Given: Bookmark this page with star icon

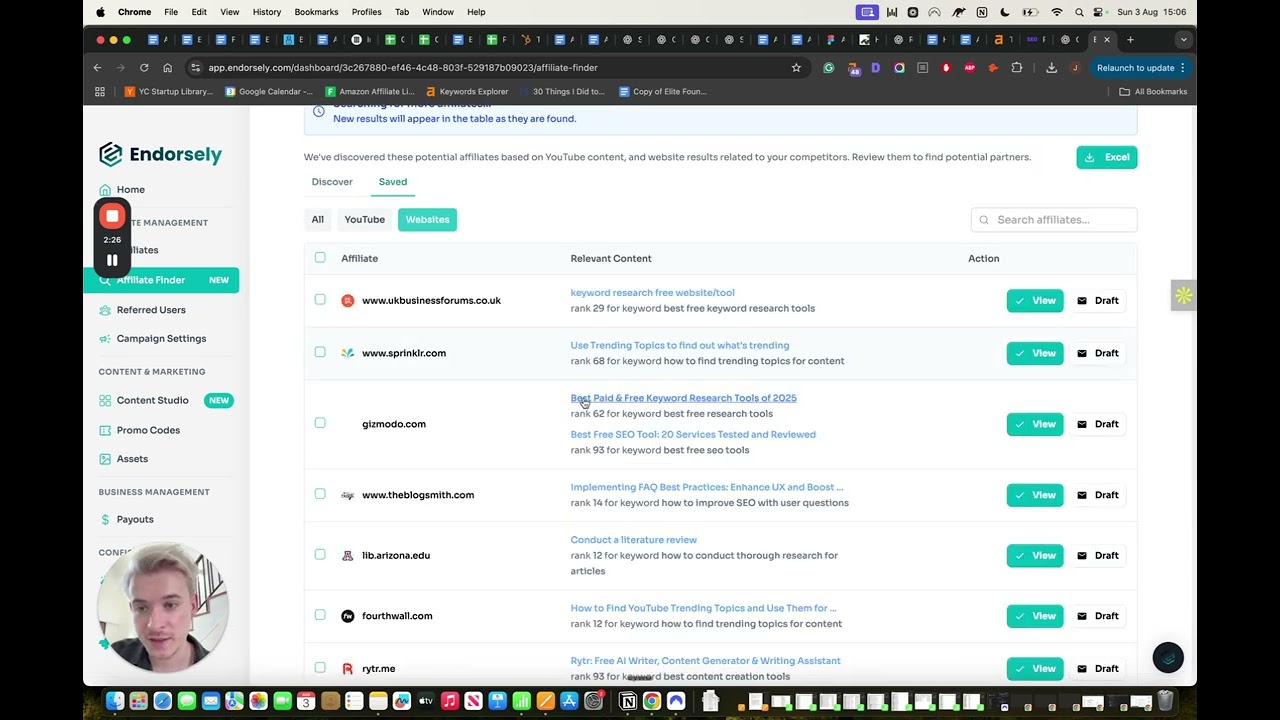Looking at the screenshot, I should tap(796, 68).
